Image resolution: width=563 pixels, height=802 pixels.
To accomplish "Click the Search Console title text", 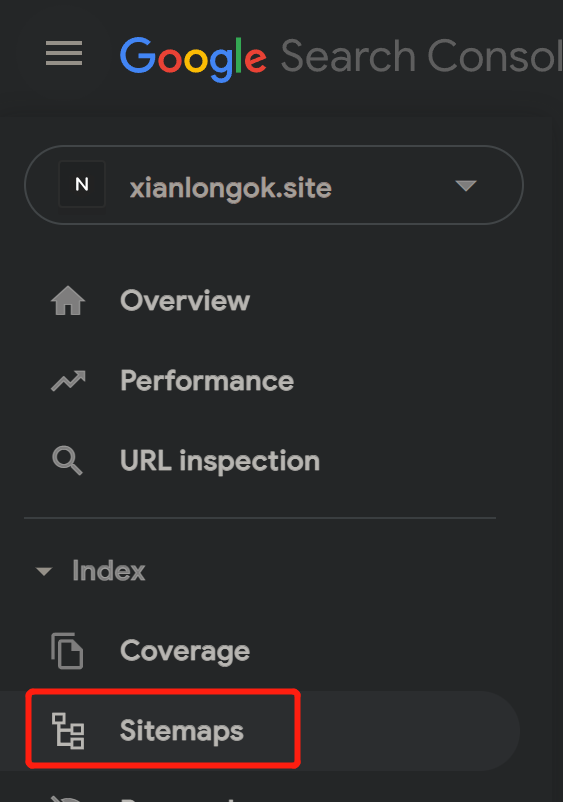I will point(421,56).
